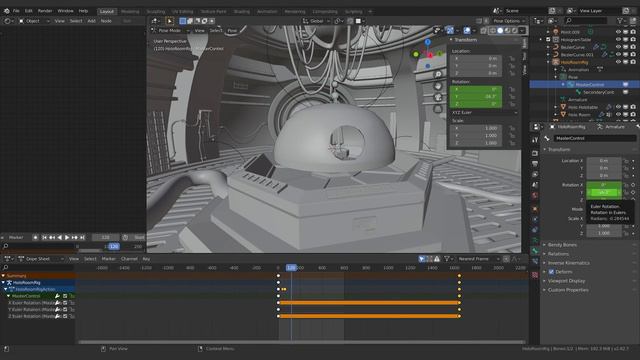Select material preview shading
This screenshot has height=360, width=640.
(x=507, y=31)
